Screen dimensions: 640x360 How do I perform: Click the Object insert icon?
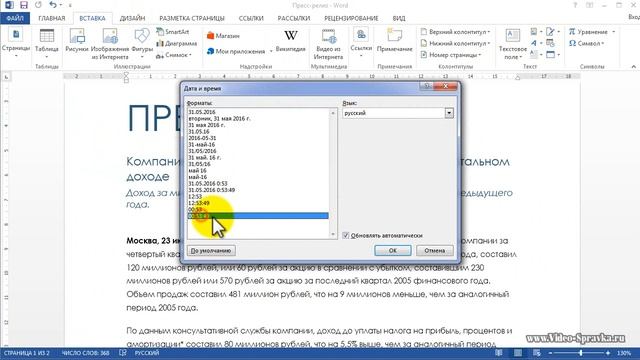click(550, 54)
